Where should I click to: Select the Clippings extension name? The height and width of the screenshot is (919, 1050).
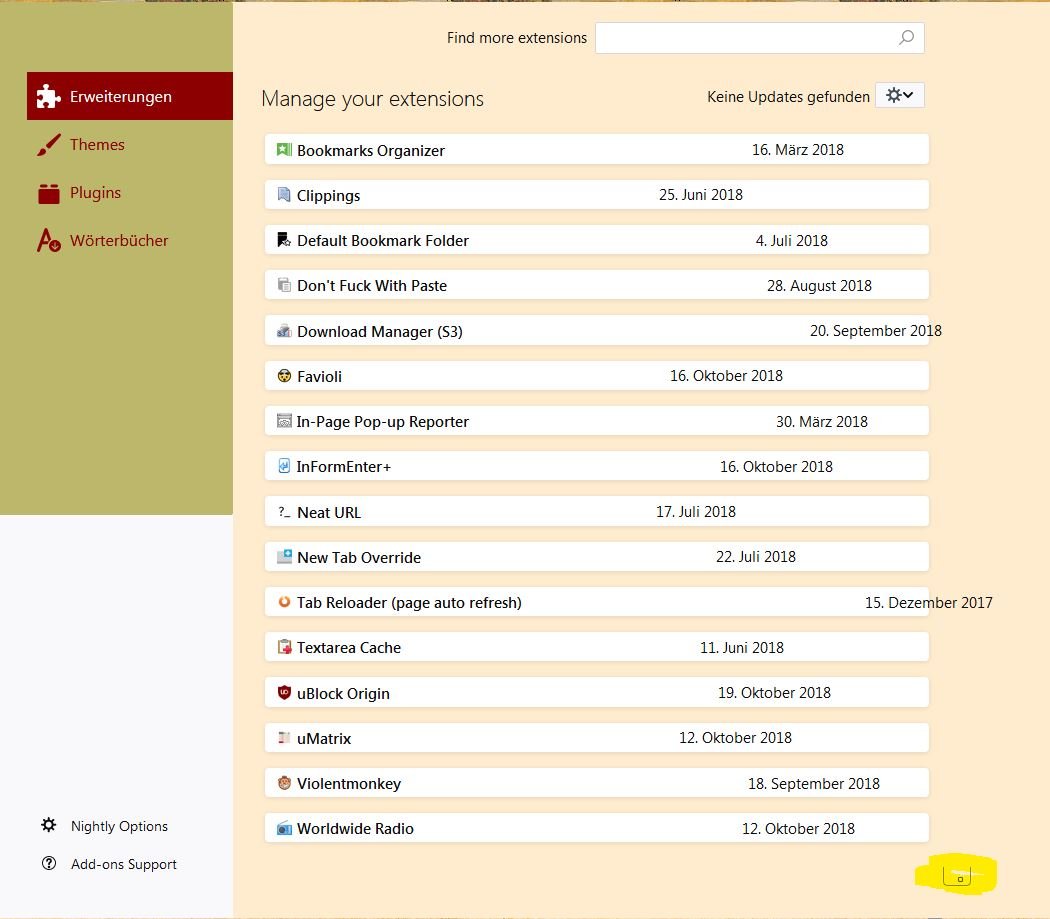[328, 196]
